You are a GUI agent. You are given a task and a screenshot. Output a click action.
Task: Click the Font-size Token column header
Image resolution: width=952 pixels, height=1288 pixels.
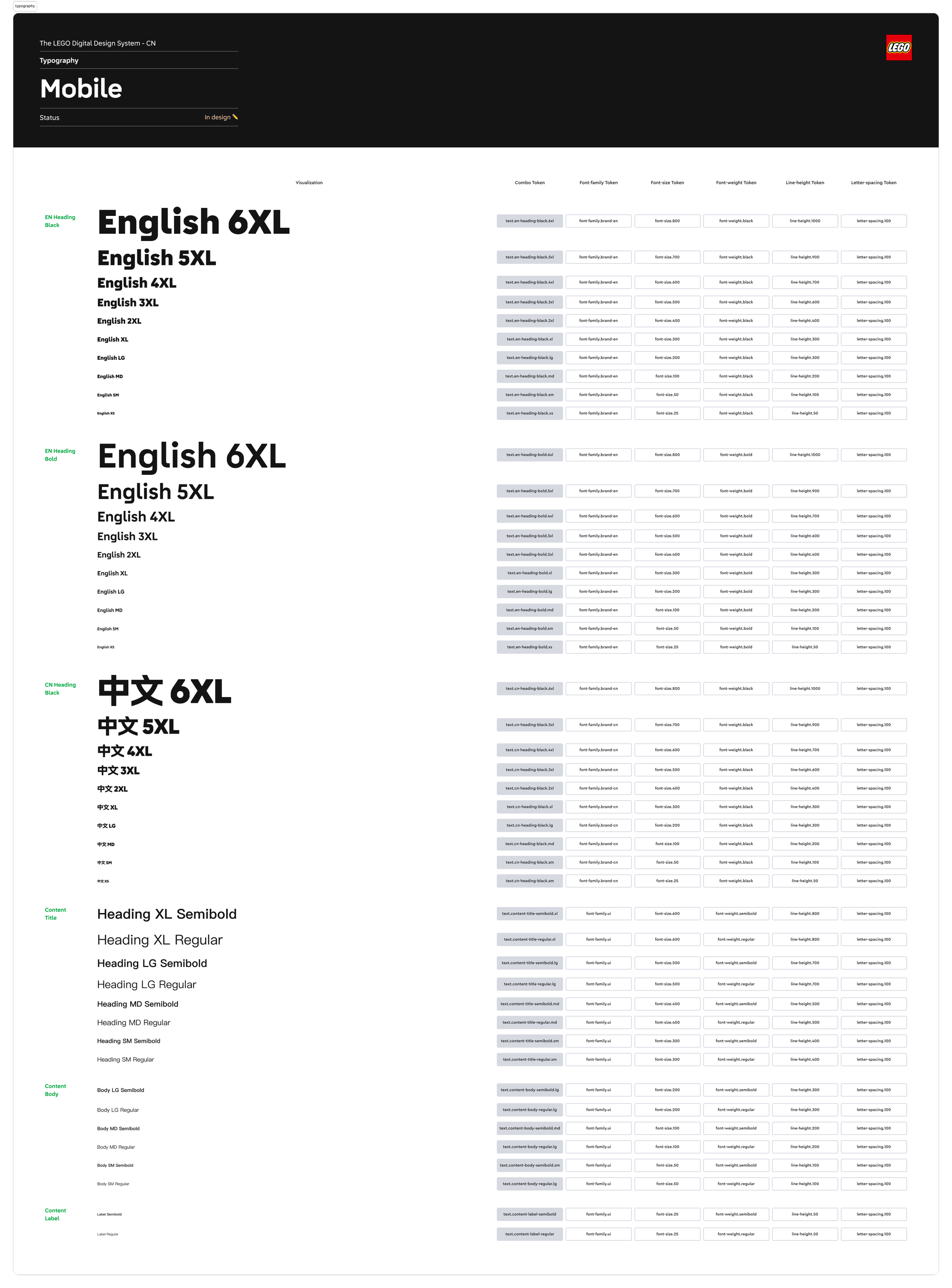tap(667, 183)
